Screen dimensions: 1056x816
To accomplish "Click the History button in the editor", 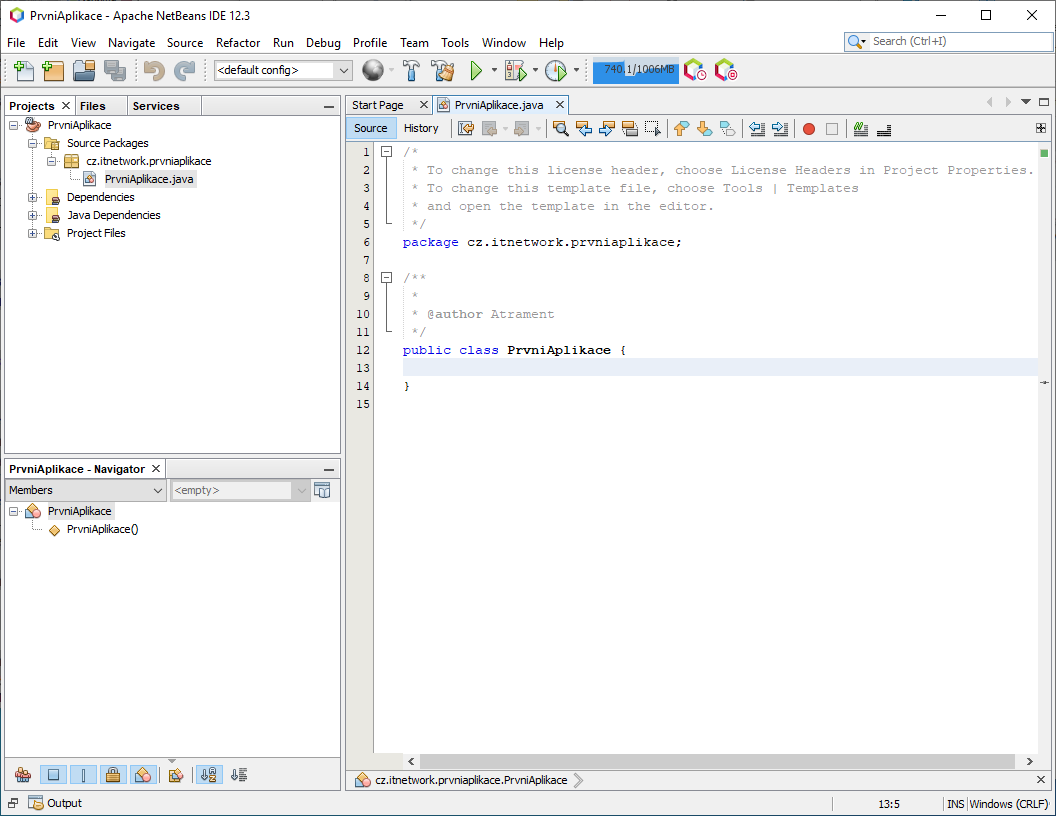I will pos(422,128).
